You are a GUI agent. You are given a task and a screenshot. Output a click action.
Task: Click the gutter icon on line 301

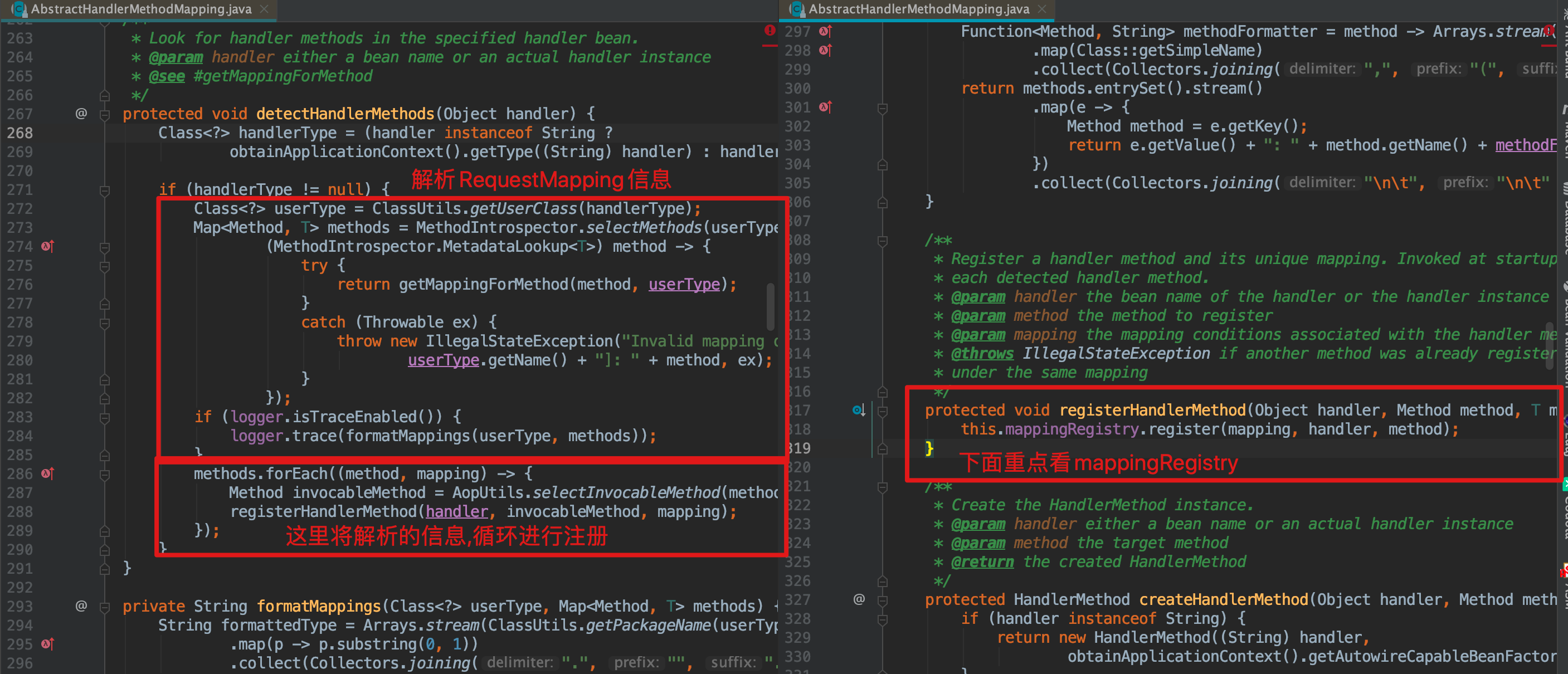[x=825, y=107]
